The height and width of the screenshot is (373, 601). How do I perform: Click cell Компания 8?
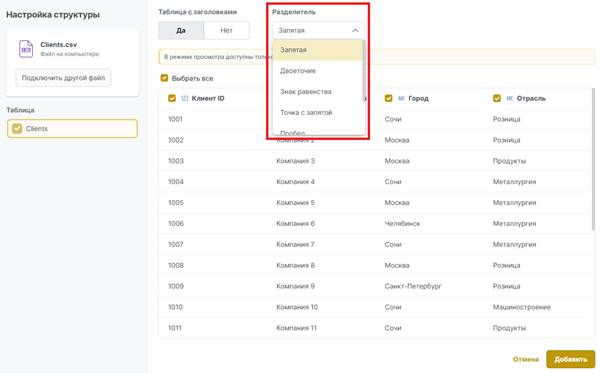(x=296, y=265)
